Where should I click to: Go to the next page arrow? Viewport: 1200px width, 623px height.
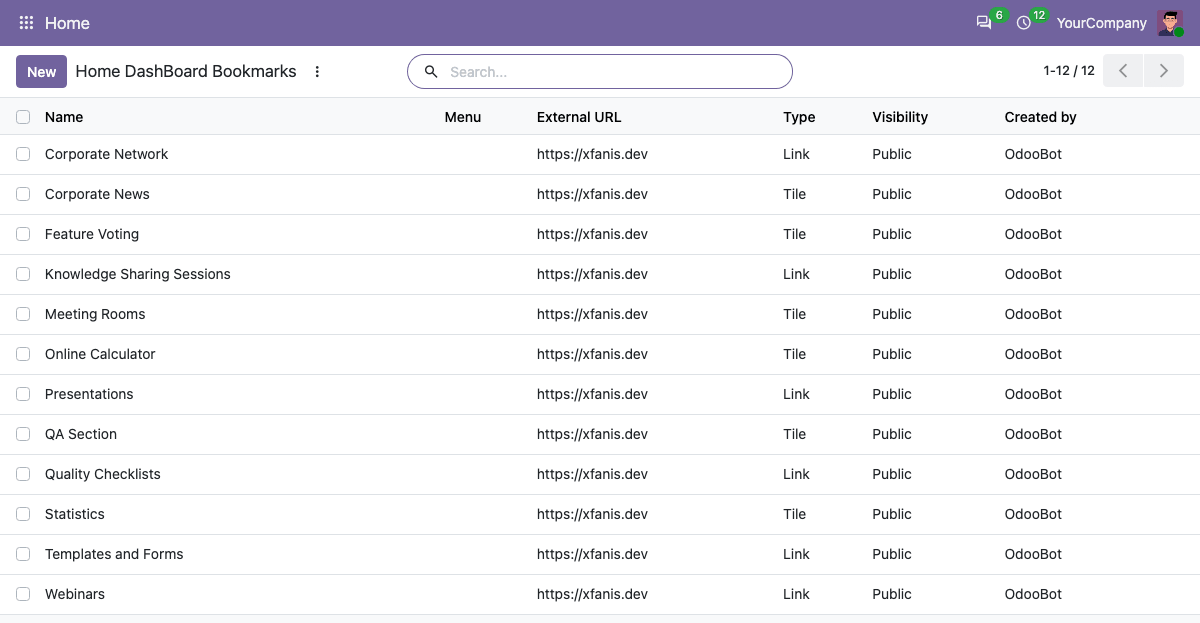tap(1164, 71)
